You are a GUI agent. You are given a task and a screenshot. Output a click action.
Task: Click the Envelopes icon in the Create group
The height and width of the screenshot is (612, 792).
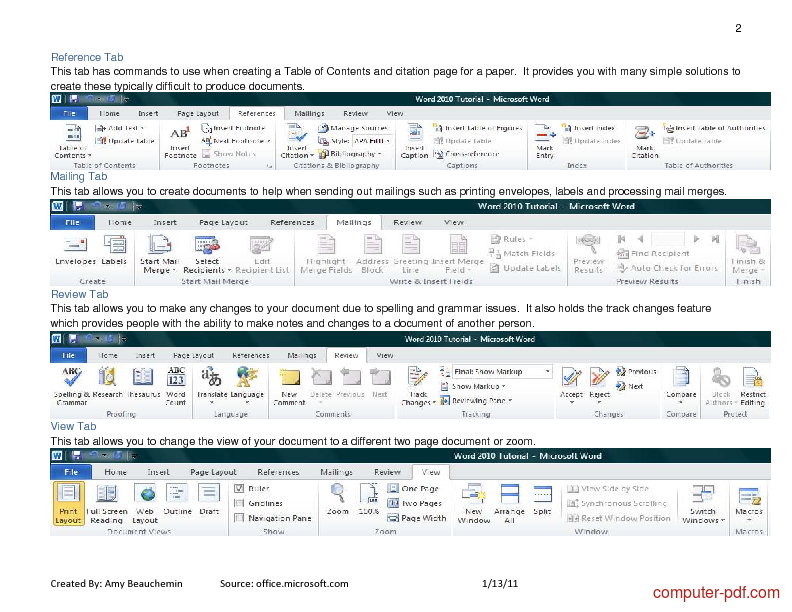[75, 244]
